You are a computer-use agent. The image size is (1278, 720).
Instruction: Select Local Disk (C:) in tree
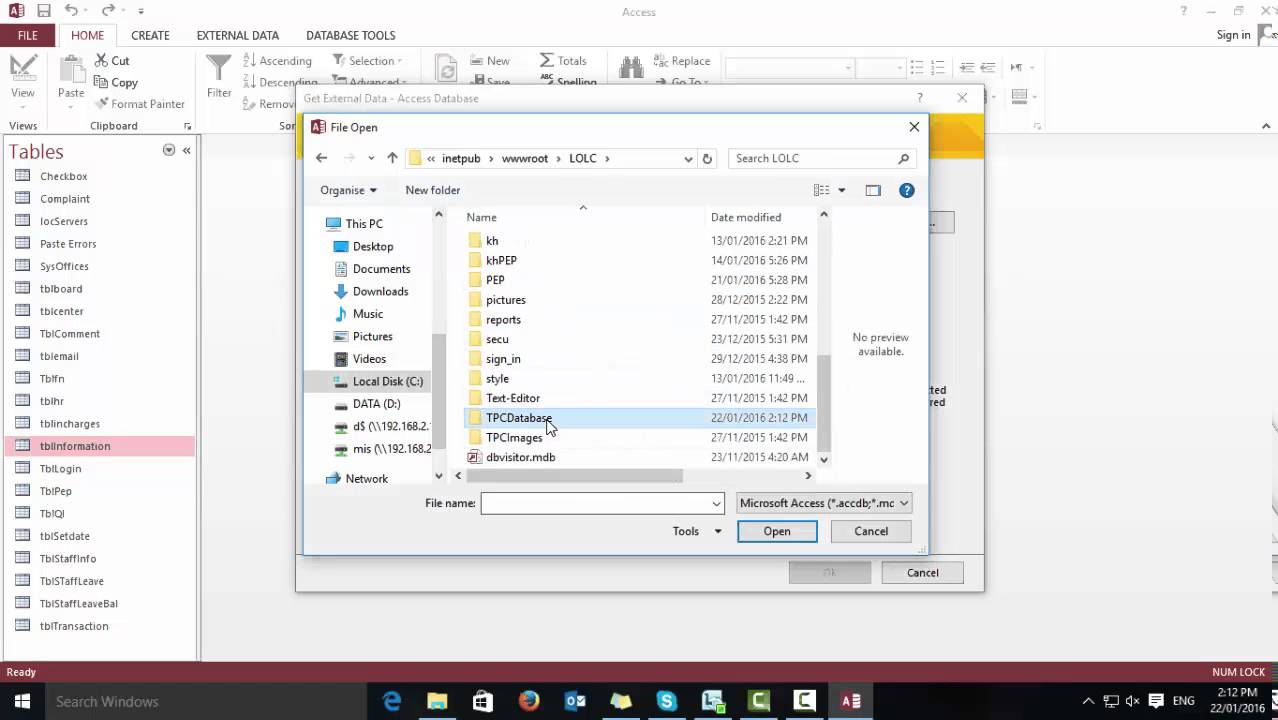click(387, 381)
